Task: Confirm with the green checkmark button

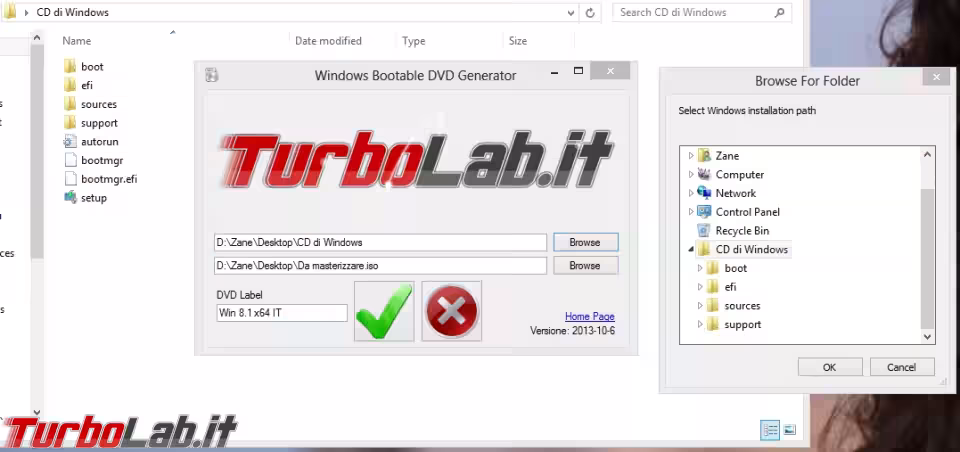Action: 384,311
